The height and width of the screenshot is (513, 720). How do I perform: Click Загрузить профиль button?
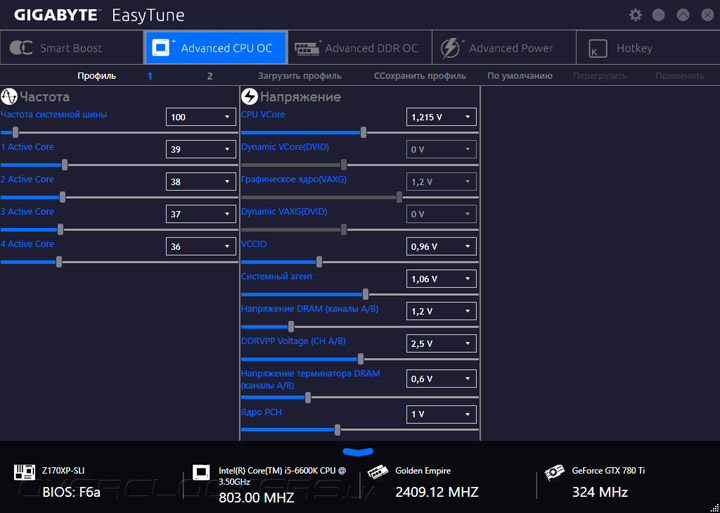point(299,76)
